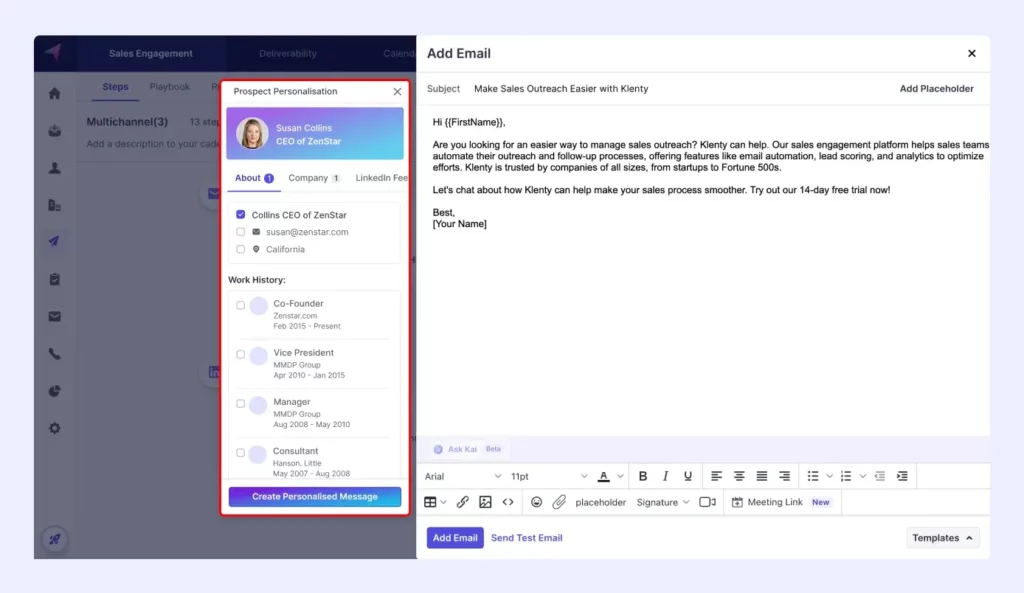Attach a file with paperclip icon

pyautogui.click(x=559, y=502)
